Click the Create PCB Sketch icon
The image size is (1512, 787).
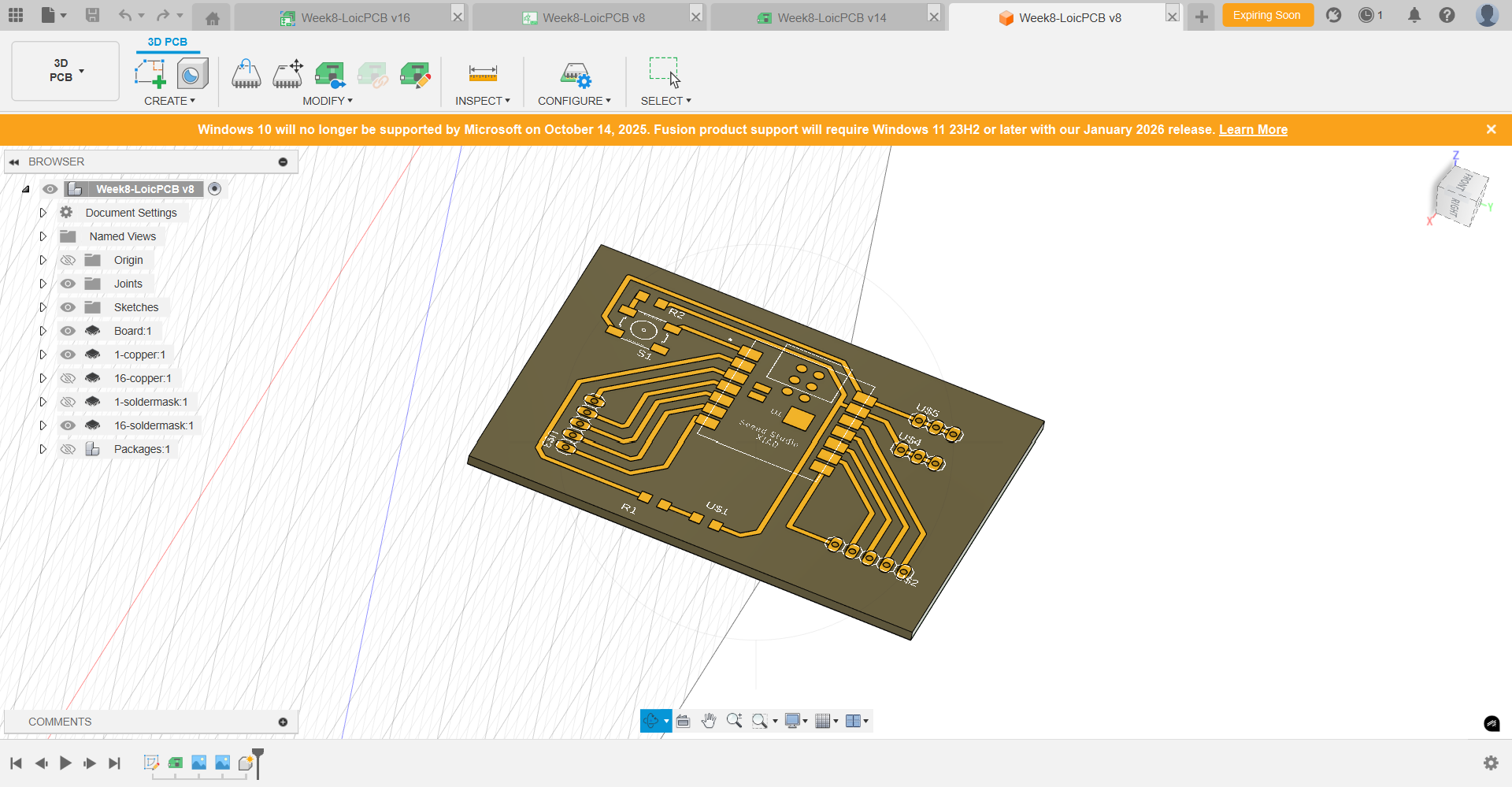pyautogui.click(x=150, y=74)
